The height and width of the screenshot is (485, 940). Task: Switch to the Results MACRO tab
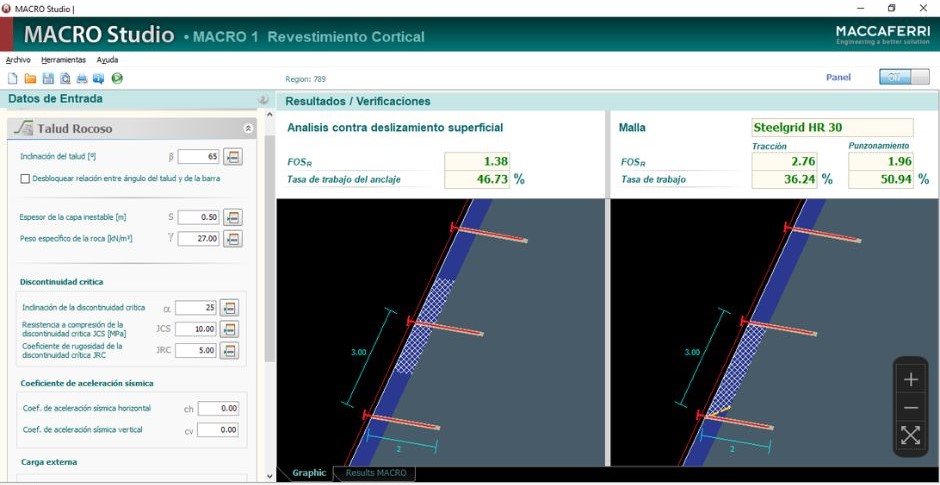tap(375, 473)
